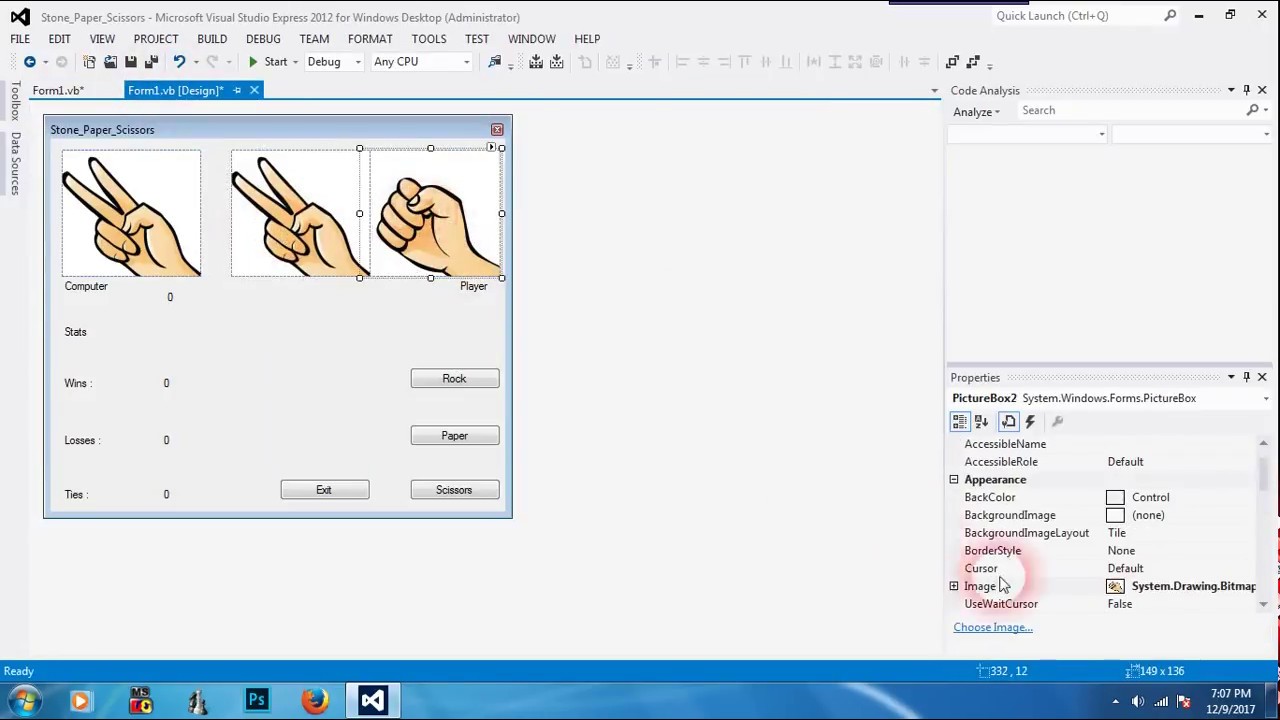Open the Start button dropdown arrow
Screen dimensions: 1280x720
pos(296,62)
